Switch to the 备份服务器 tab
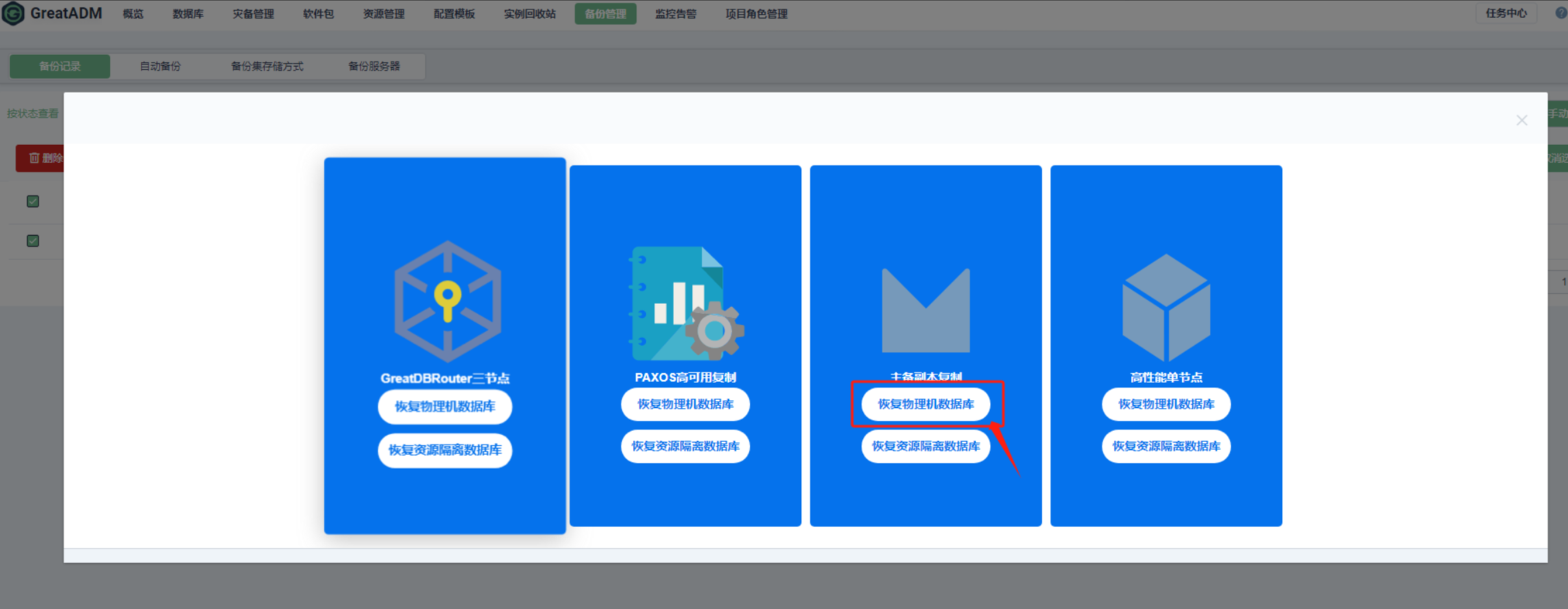This screenshot has width=1568, height=609. pos(374,66)
